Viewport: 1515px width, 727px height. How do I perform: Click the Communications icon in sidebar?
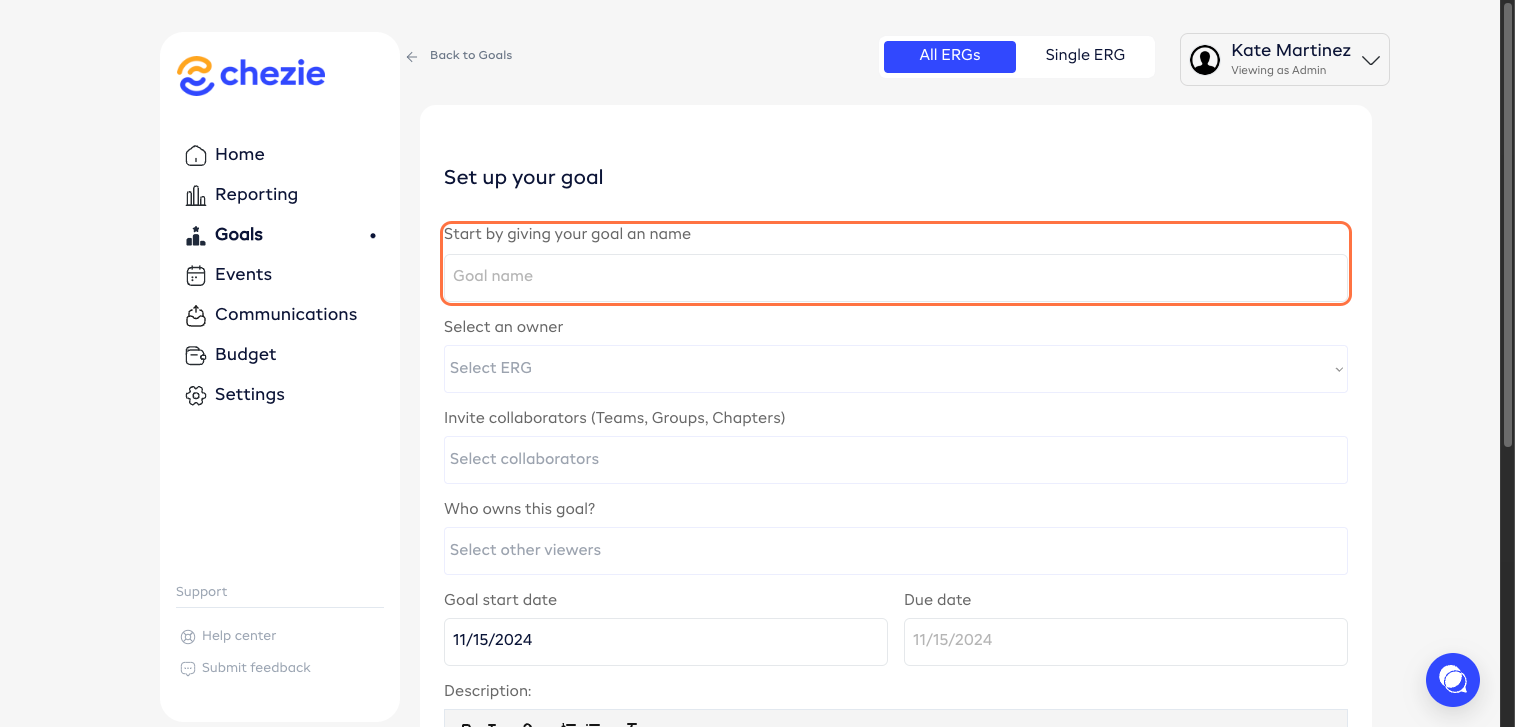[196, 315]
